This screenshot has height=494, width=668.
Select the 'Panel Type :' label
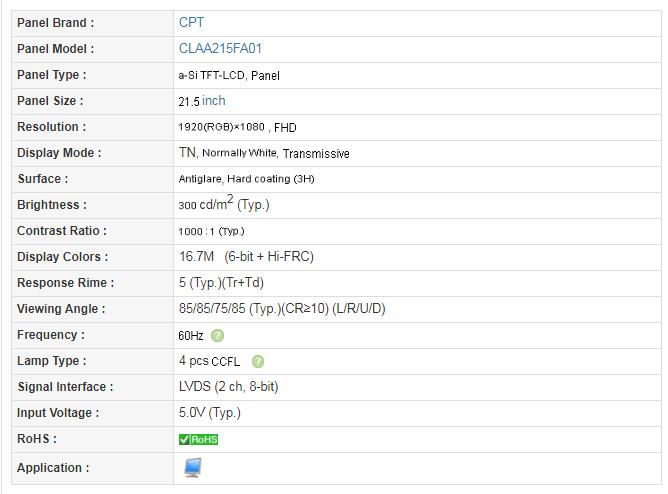tap(52, 75)
